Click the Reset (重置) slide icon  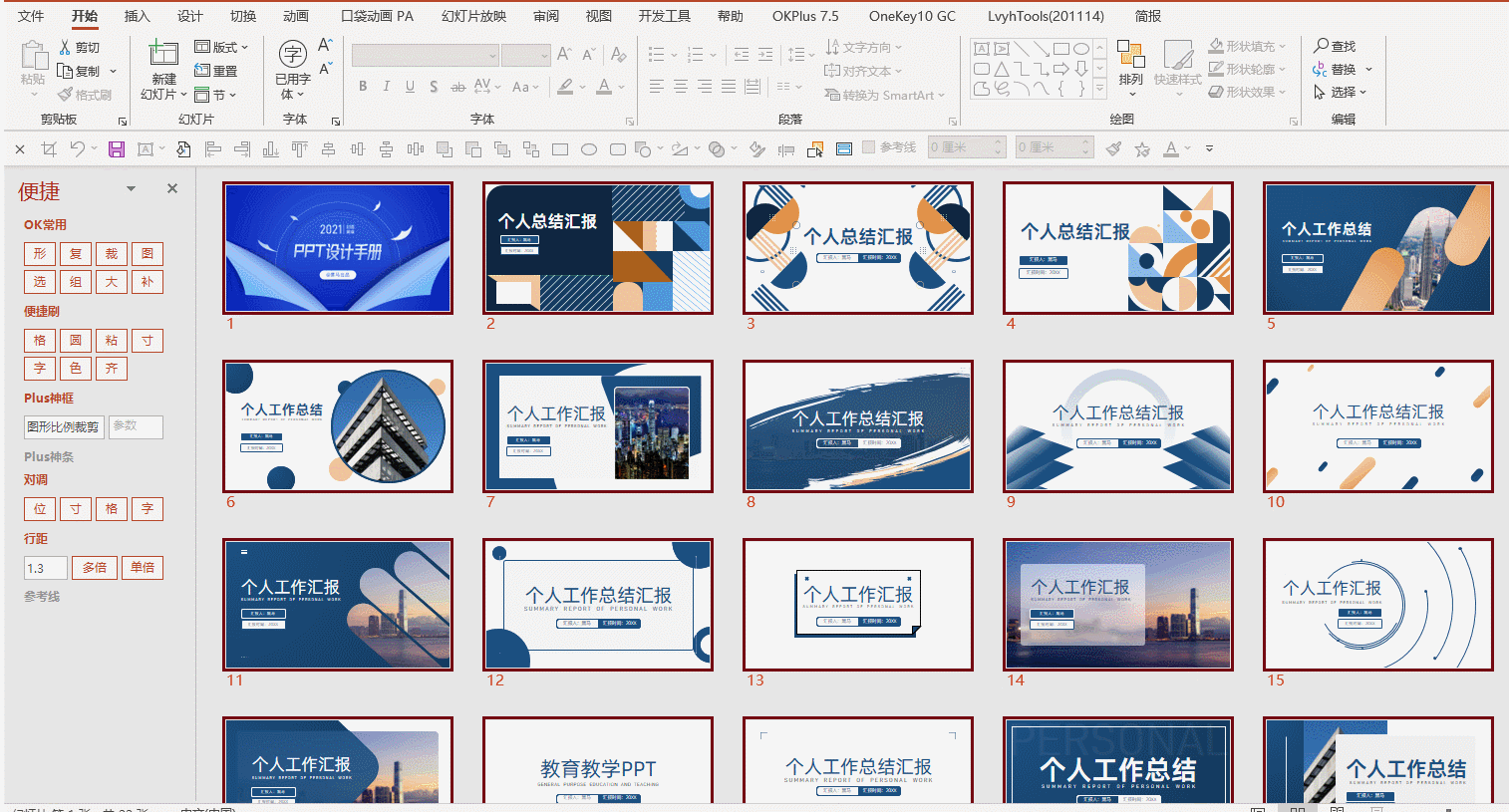point(202,71)
